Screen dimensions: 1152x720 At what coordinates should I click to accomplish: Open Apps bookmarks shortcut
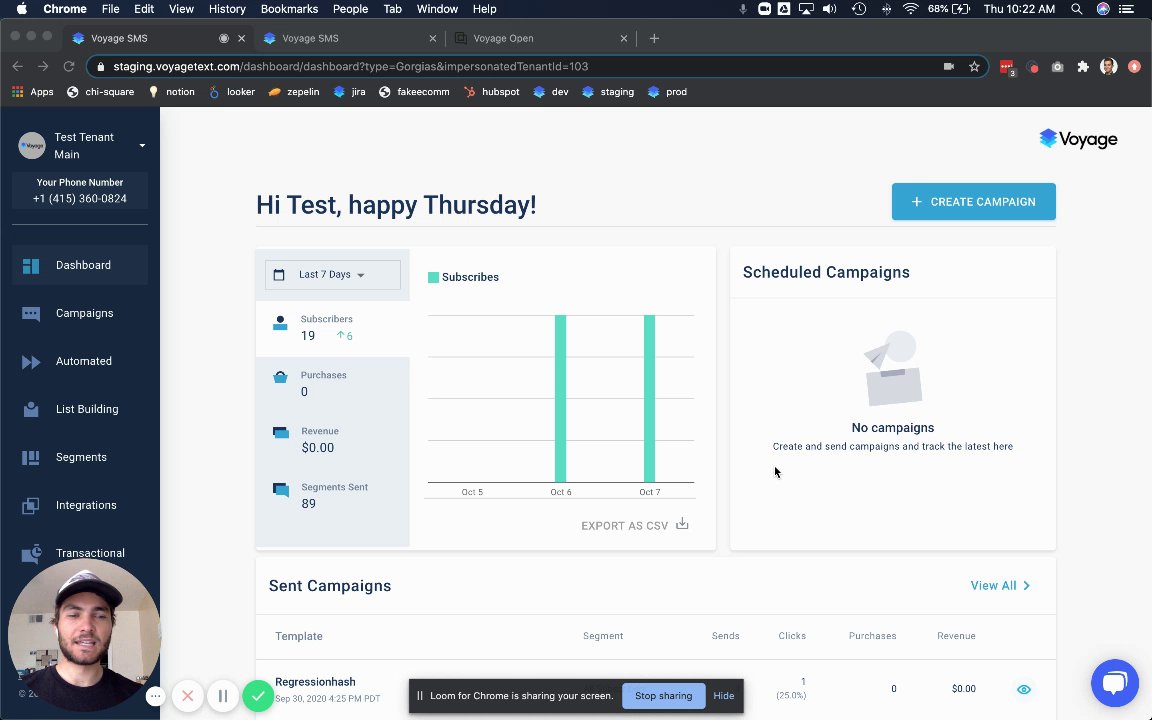33,92
